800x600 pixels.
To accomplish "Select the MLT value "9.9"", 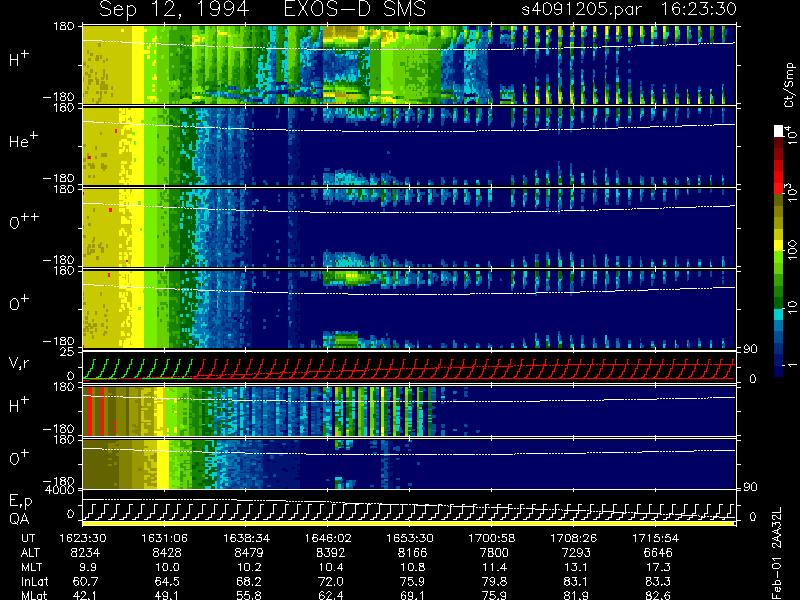I will click(88, 567).
